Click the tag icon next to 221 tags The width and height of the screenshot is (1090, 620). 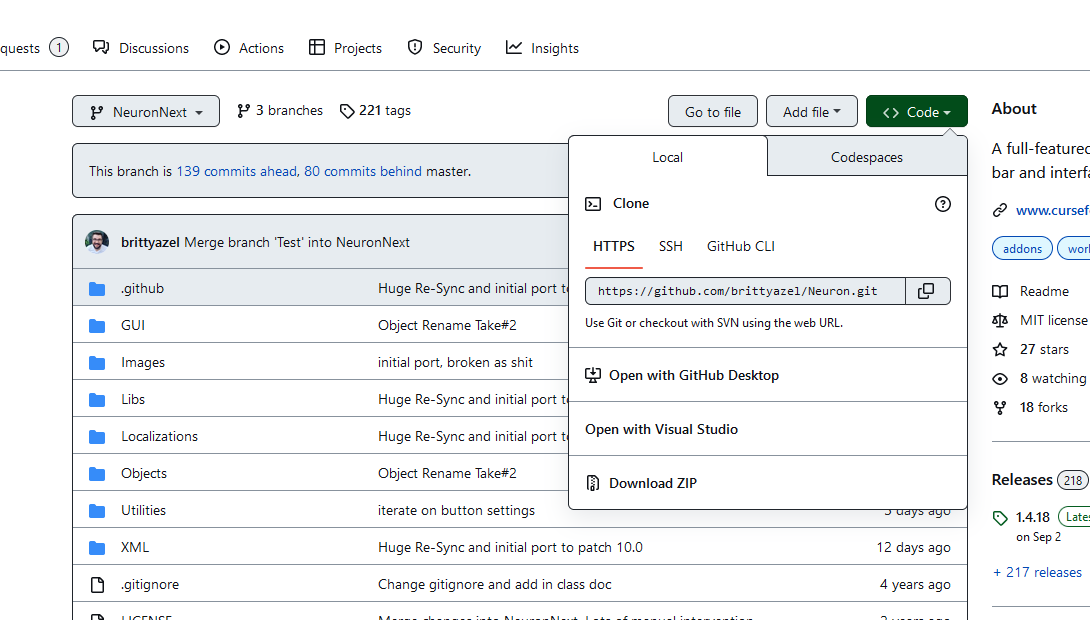click(x=347, y=111)
